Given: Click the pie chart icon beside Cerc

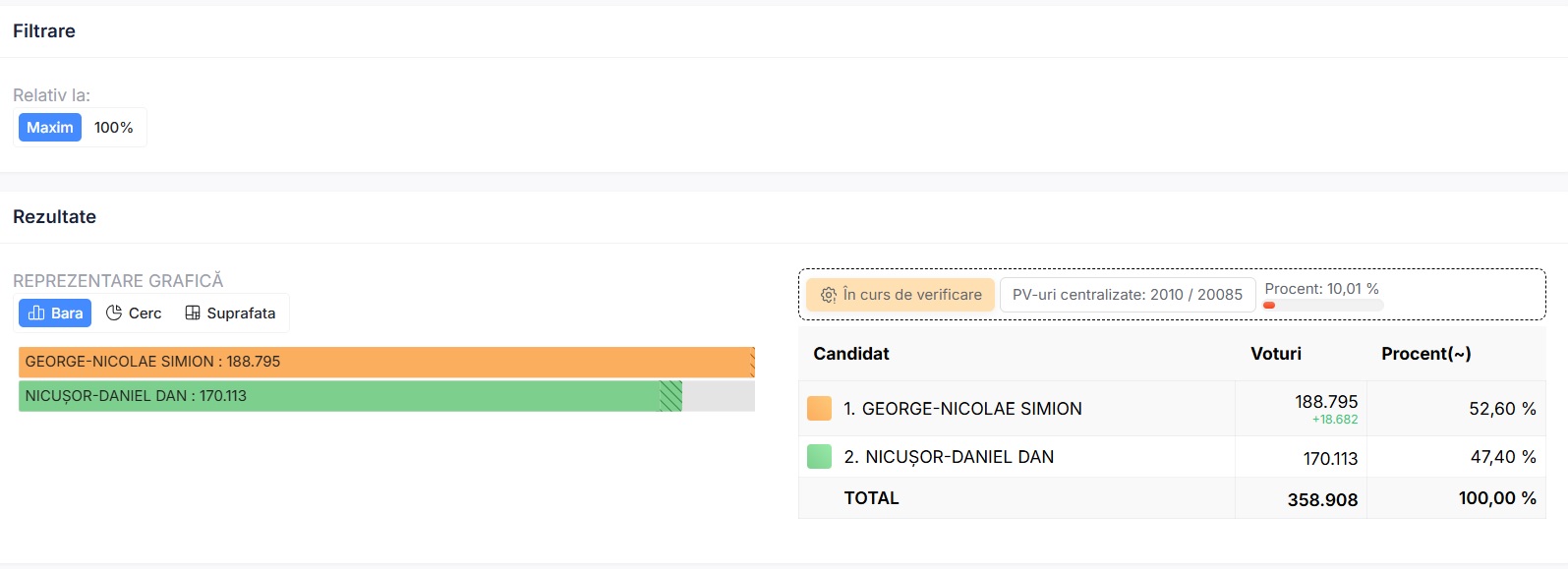Looking at the screenshot, I should click(x=114, y=313).
